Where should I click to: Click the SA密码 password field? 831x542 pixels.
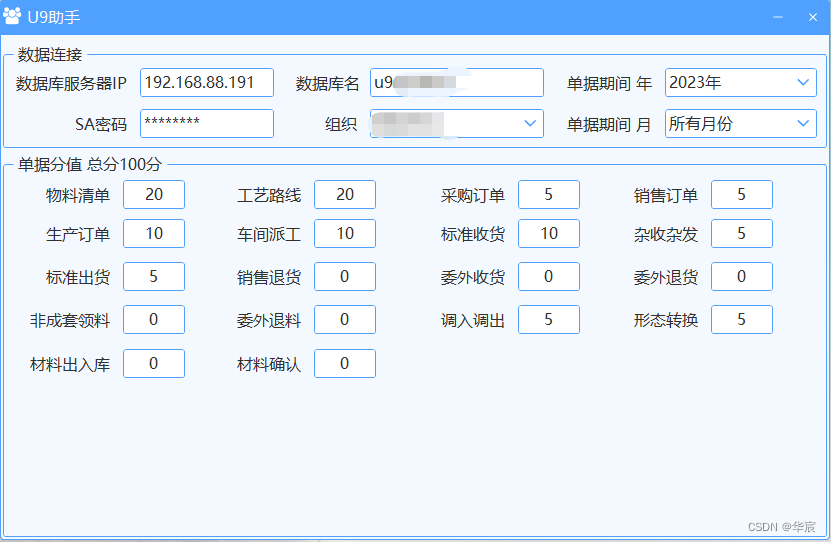[x=207, y=123]
